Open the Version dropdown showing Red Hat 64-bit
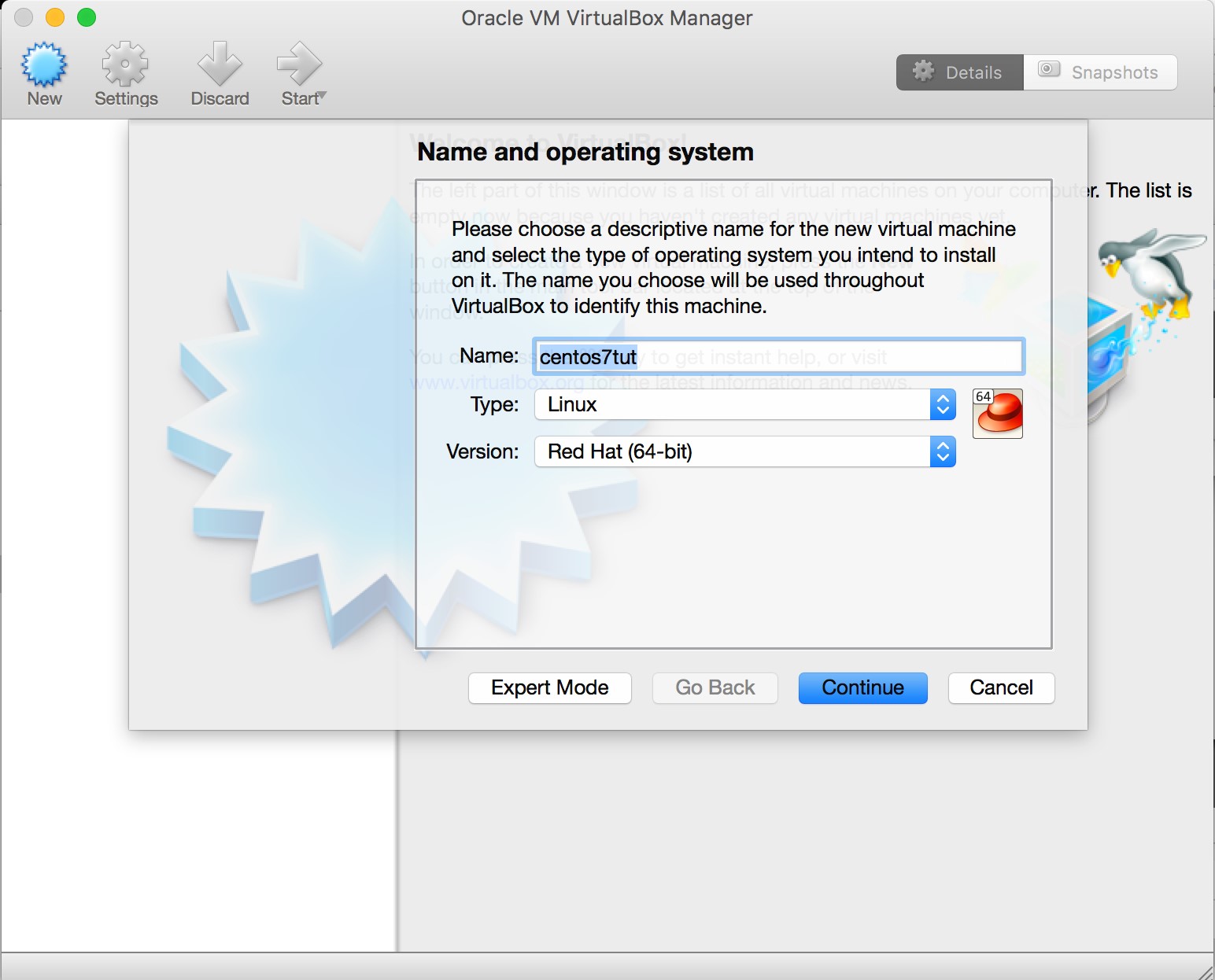 coord(732,451)
